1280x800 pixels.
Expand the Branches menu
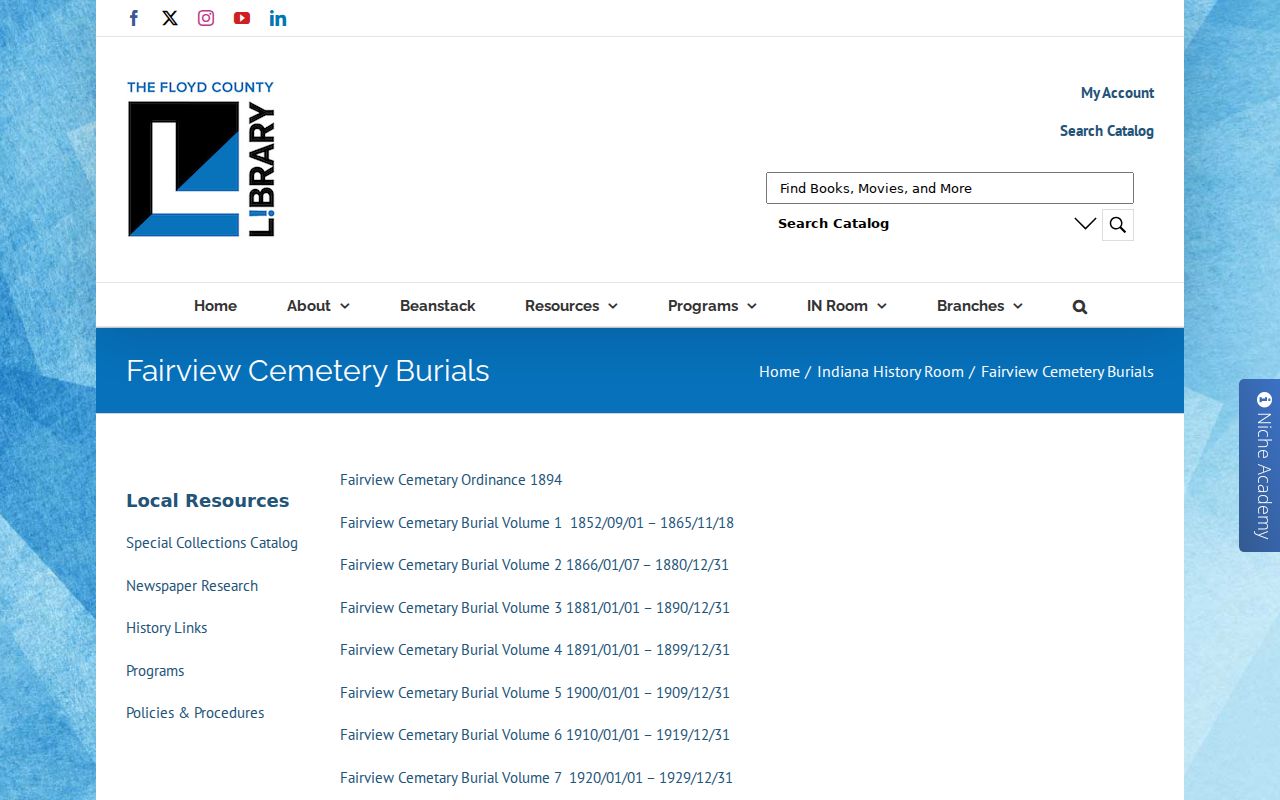(980, 306)
